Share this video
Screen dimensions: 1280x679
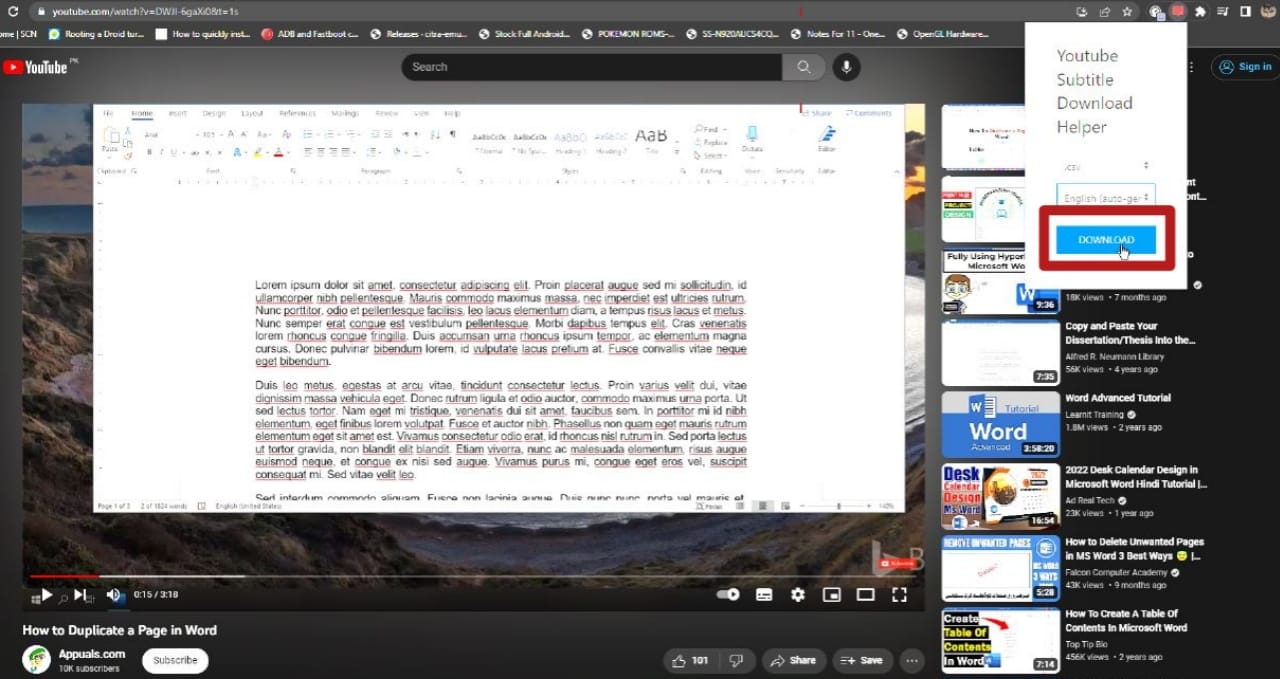click(x=793, y=660)
